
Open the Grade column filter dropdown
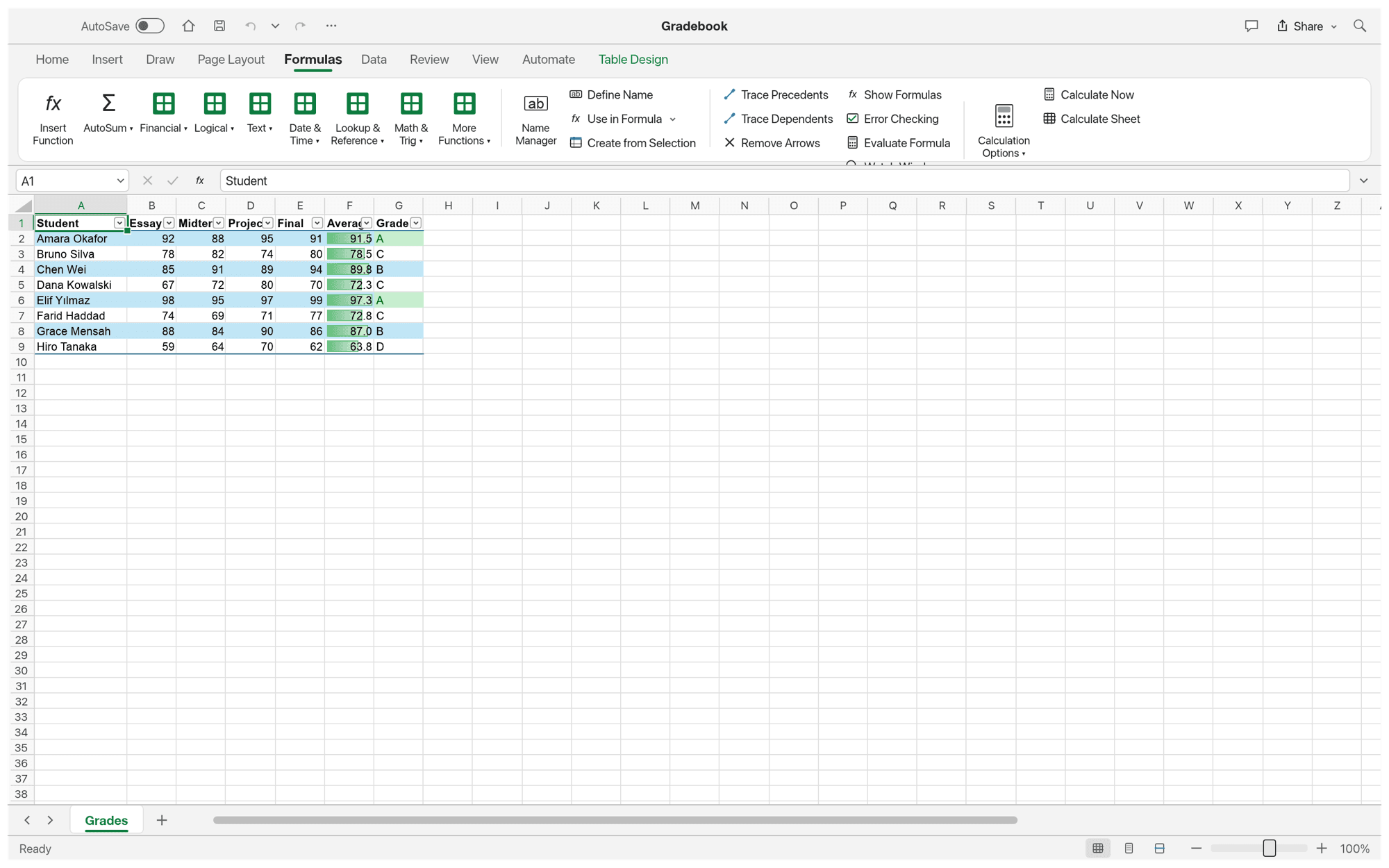415,223
